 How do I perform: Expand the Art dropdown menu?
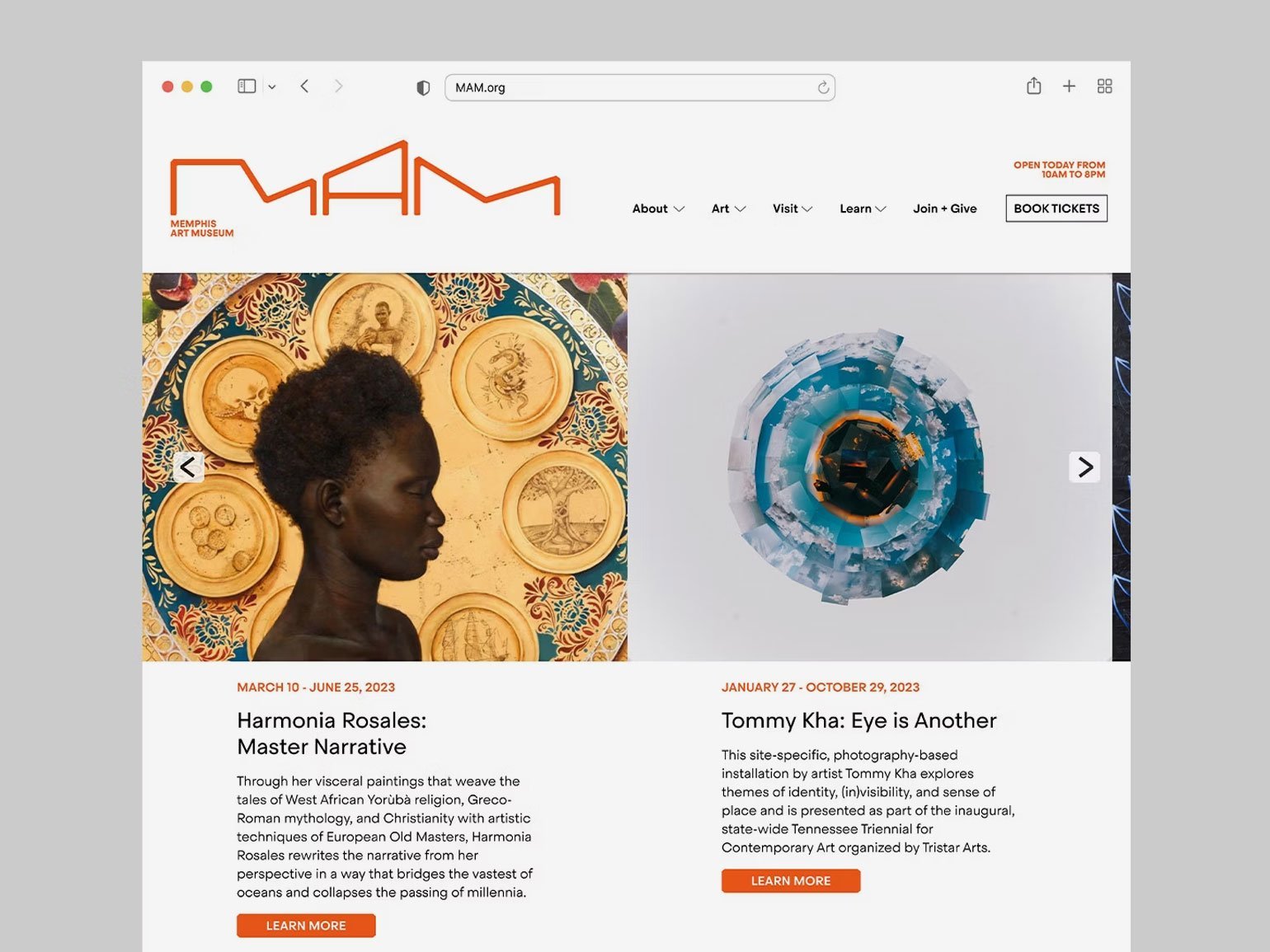[x=729, y=209]
